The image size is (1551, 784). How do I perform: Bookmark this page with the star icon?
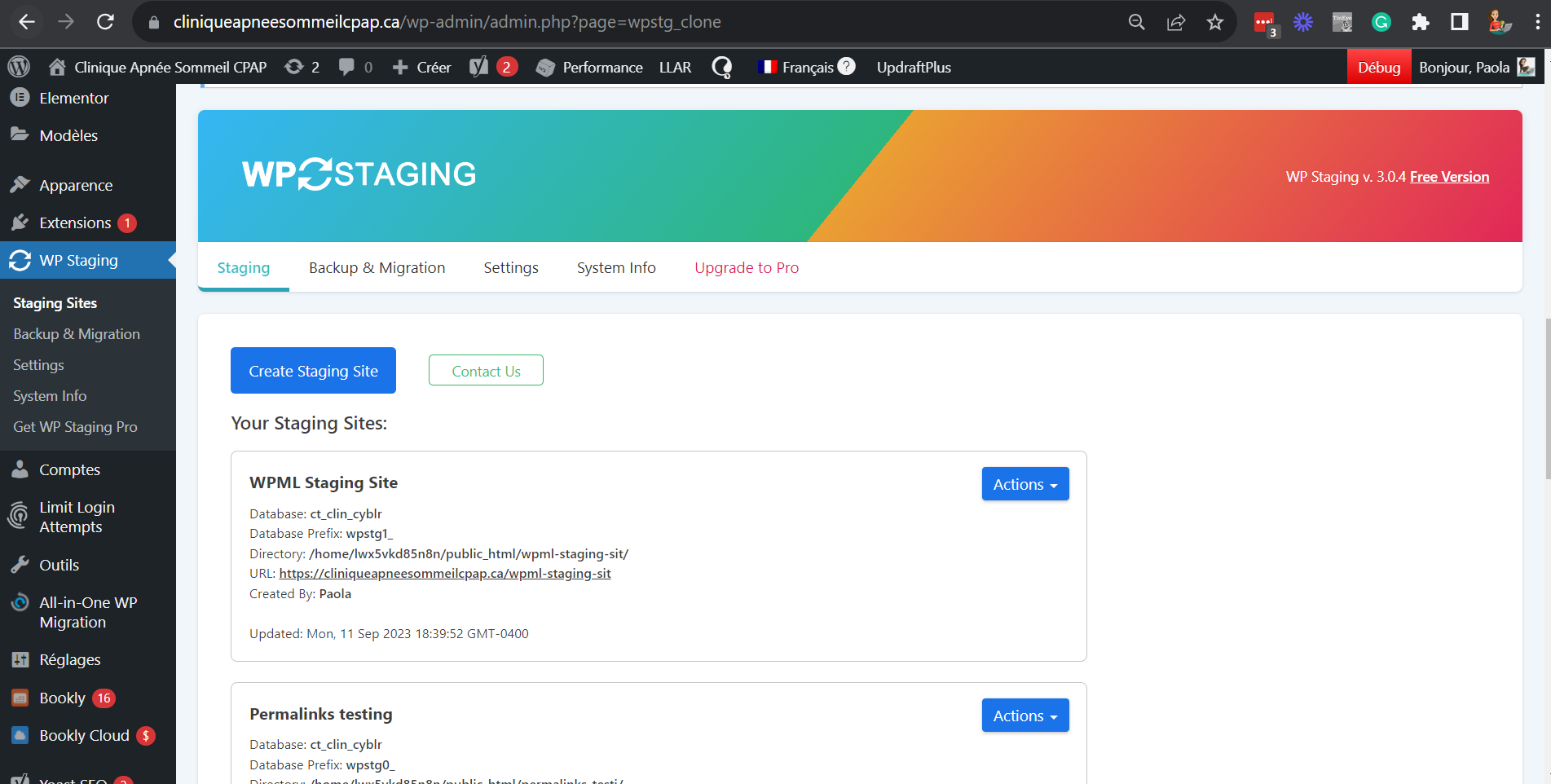1215,22
